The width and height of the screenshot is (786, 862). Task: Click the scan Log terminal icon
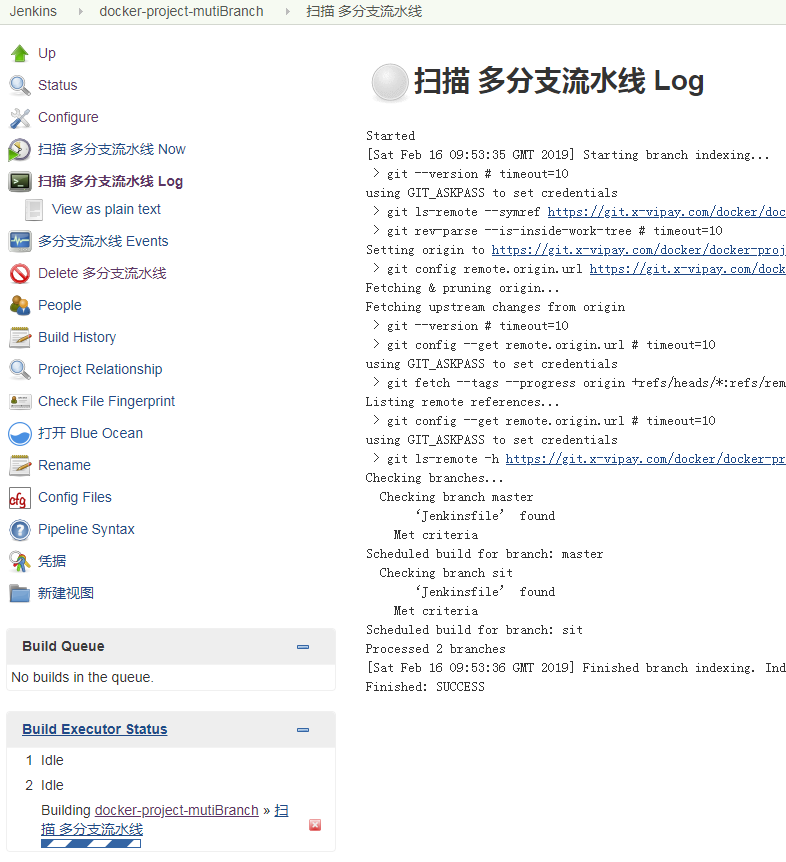[x=20, y=181]
